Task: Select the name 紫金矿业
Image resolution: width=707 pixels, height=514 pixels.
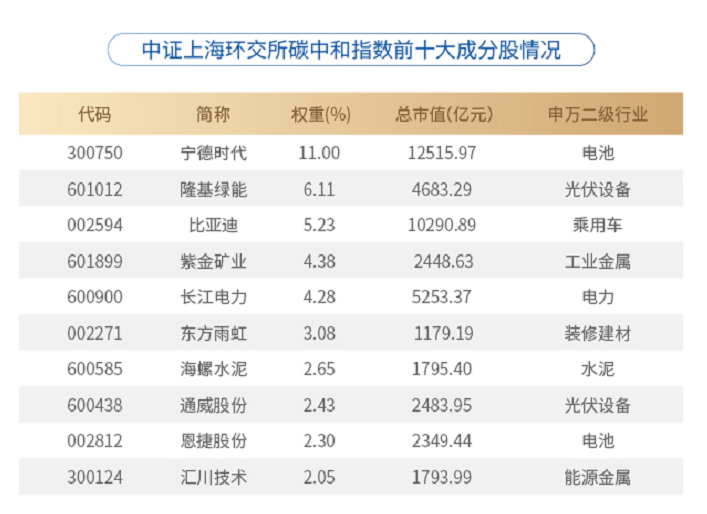Action: [x=213, y=262]
